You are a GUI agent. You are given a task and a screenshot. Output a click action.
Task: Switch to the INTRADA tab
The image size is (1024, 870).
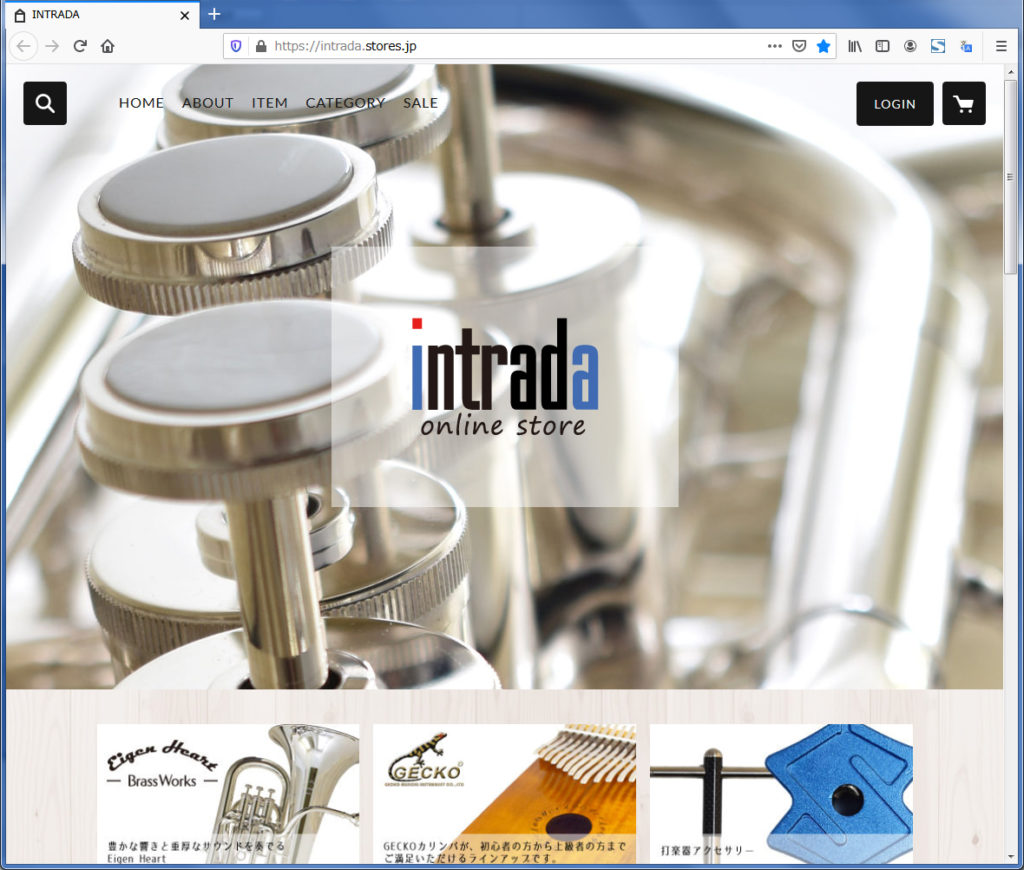coord(101,15)
